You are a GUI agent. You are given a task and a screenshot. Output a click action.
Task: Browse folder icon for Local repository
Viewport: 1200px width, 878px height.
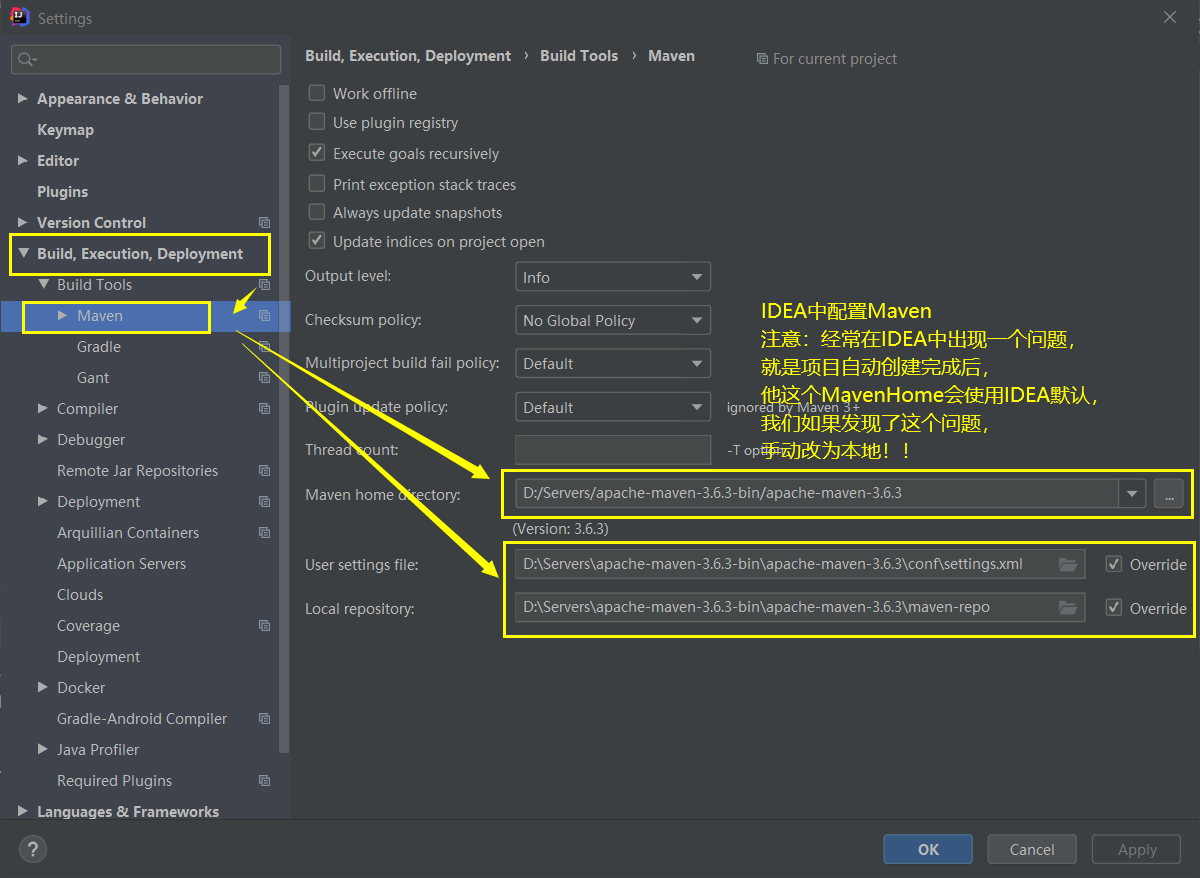pos(1067,608)
